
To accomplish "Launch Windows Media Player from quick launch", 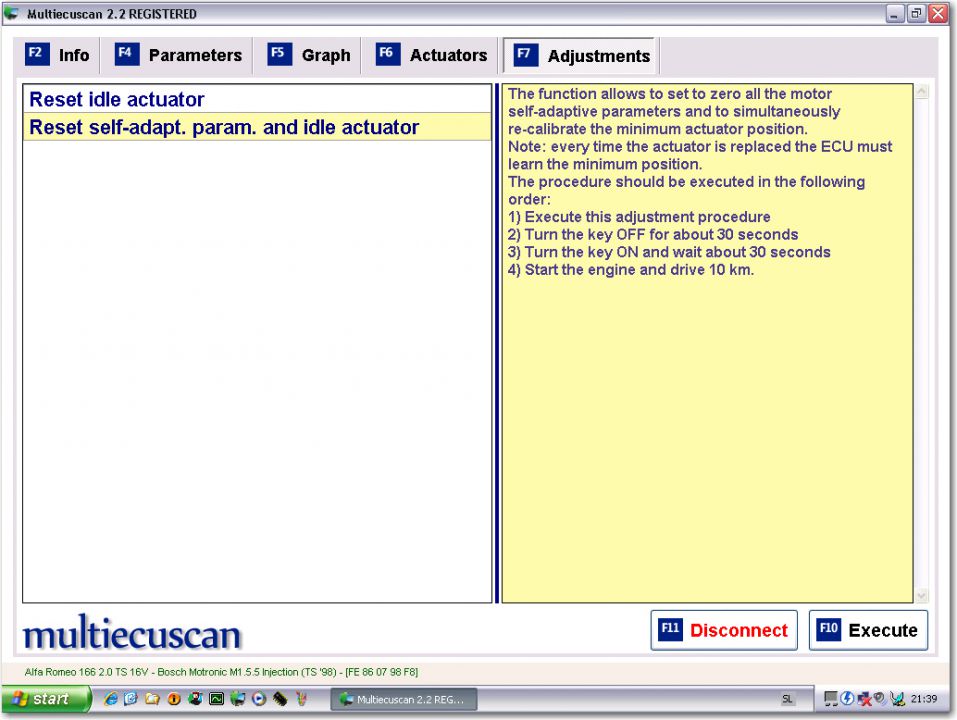I will pyautogui.click(x=259, y=699).
